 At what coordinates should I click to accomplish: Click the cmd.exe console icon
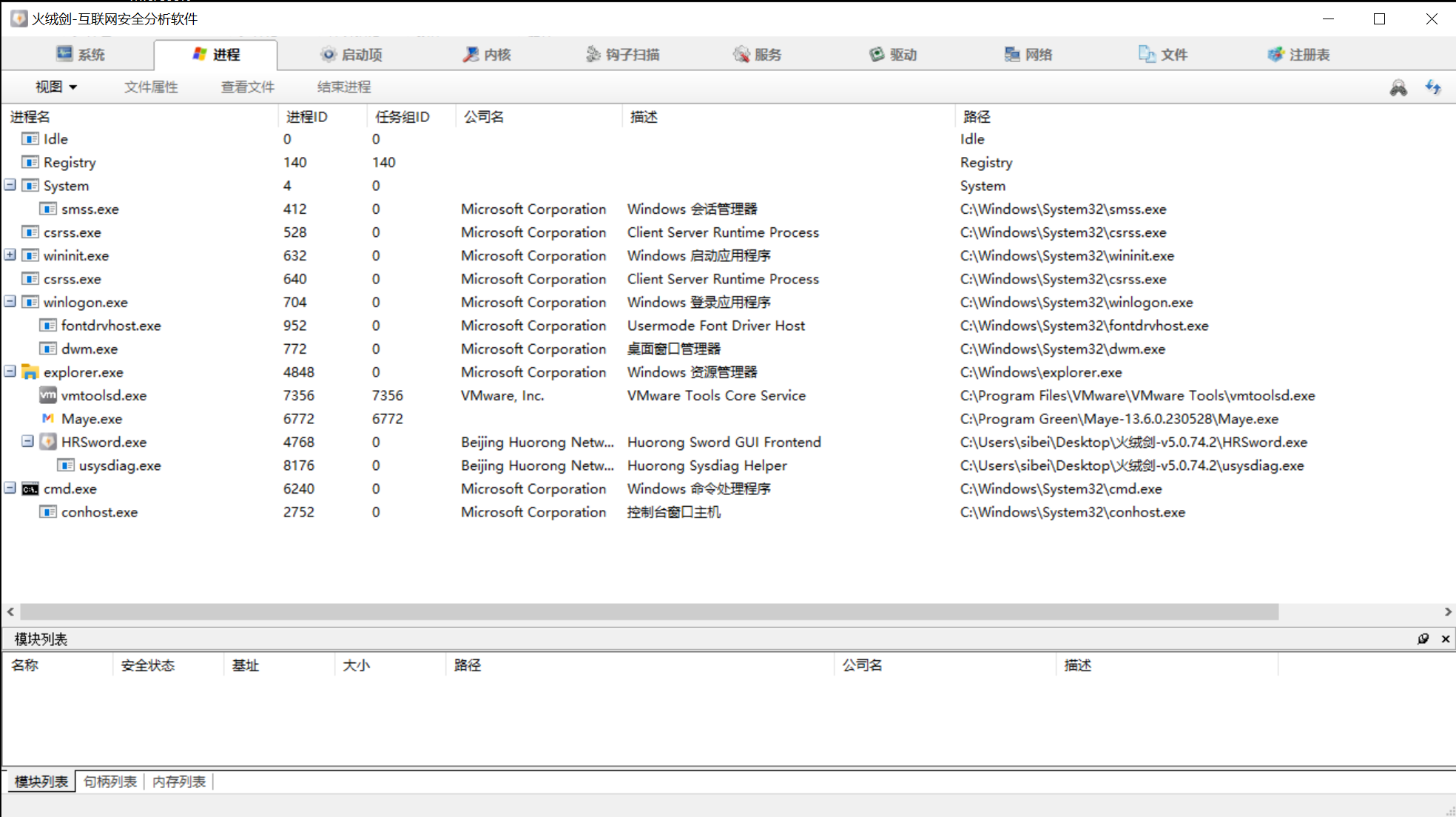tap(30, 488)
